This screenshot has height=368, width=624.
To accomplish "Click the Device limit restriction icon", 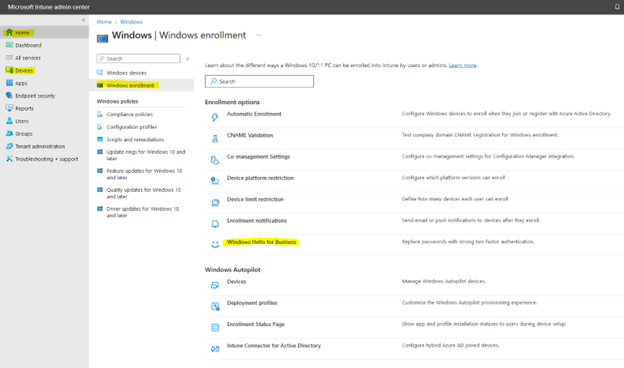I will click(x=215, y=202).
